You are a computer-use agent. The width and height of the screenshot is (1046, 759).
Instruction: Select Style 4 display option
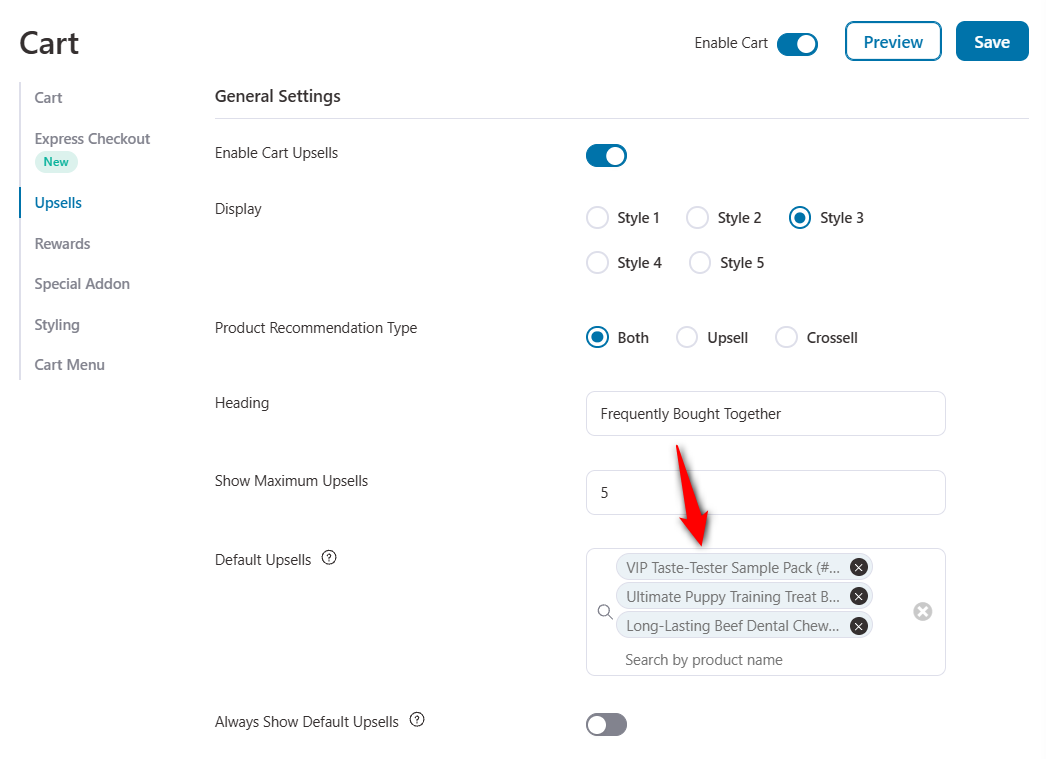coord(597,263)
